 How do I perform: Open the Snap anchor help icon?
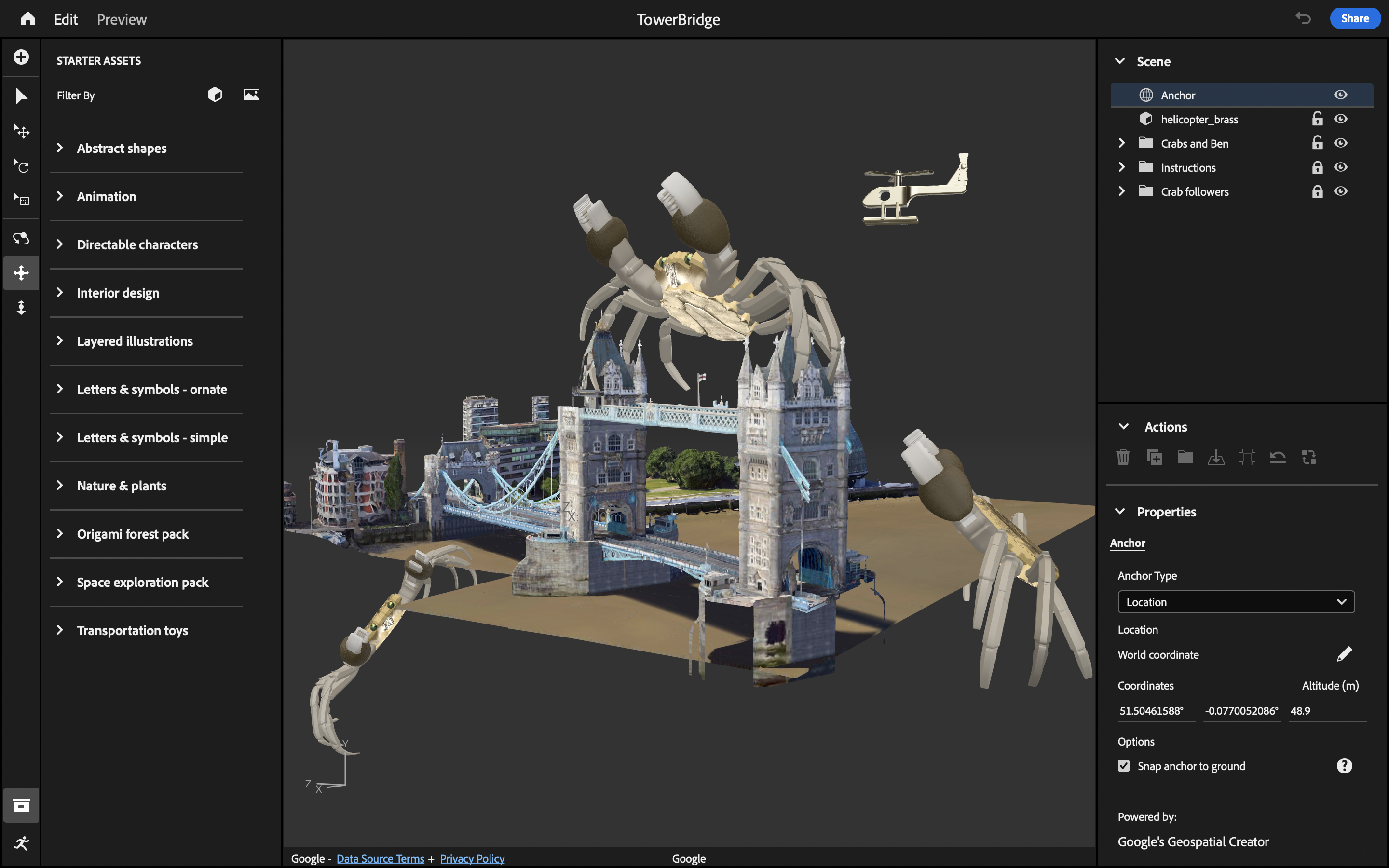1344,766
